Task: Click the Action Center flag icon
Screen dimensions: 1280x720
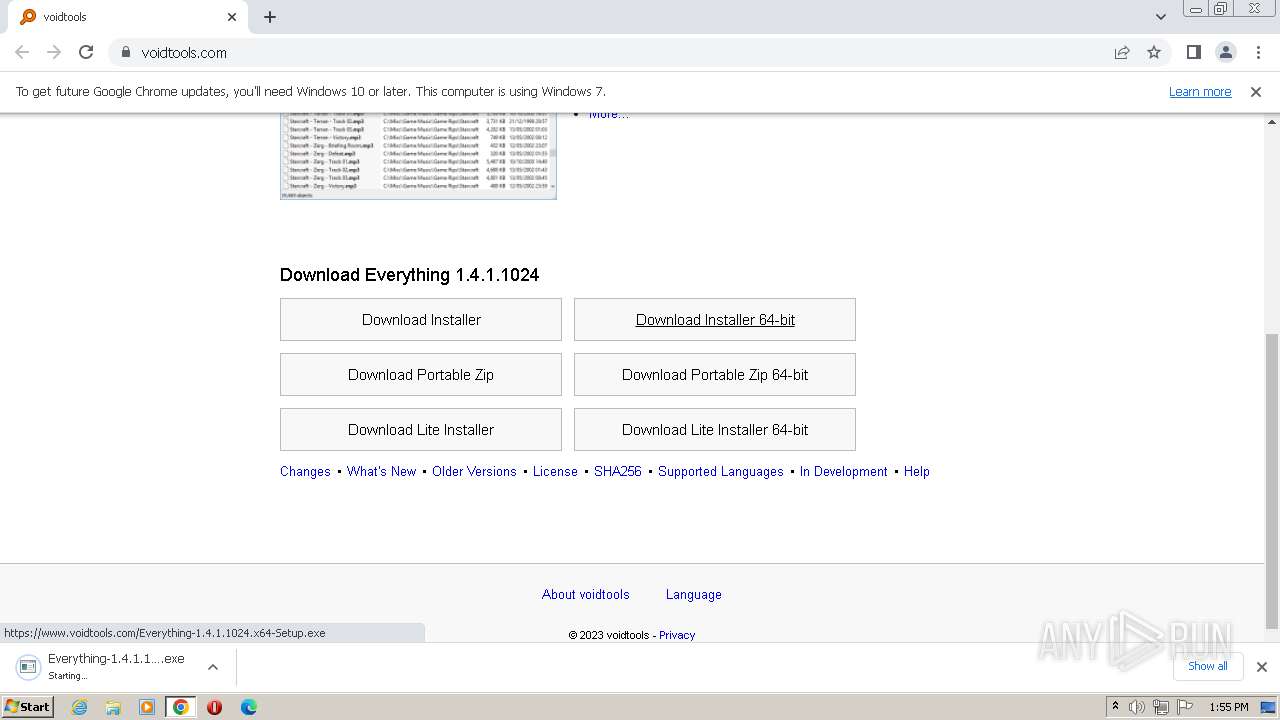Action: pos(1185,707)
